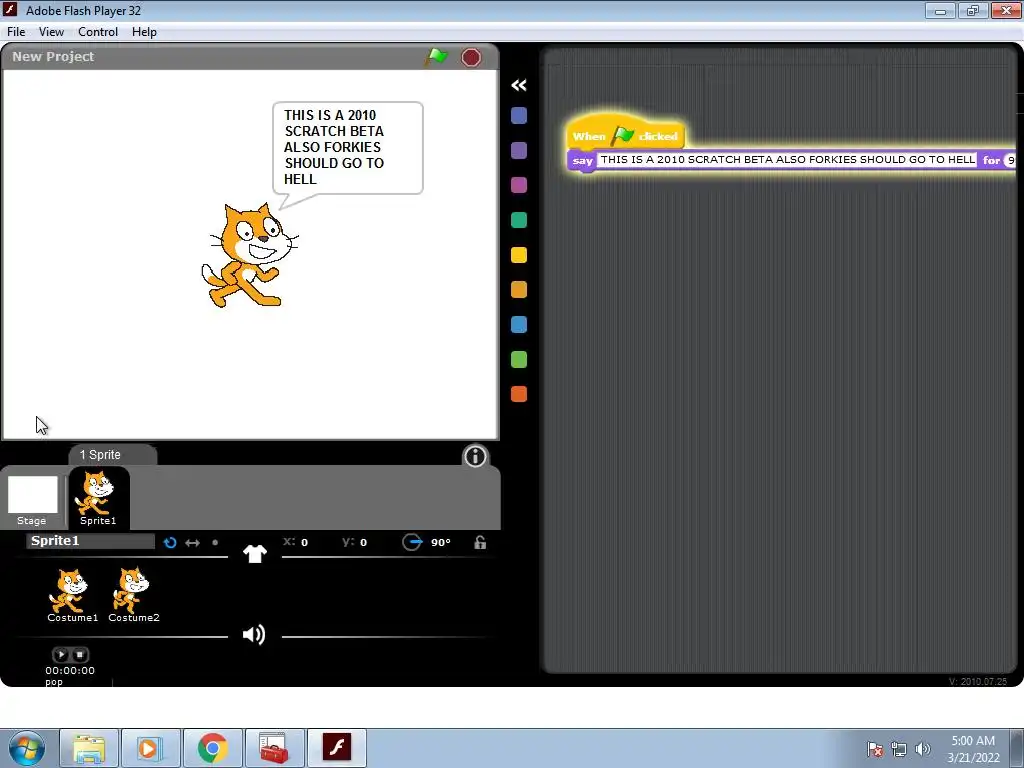Open the 1 Sprite tab
The height and width of the screenshot is (768, 1024).
tap(111, 455)
